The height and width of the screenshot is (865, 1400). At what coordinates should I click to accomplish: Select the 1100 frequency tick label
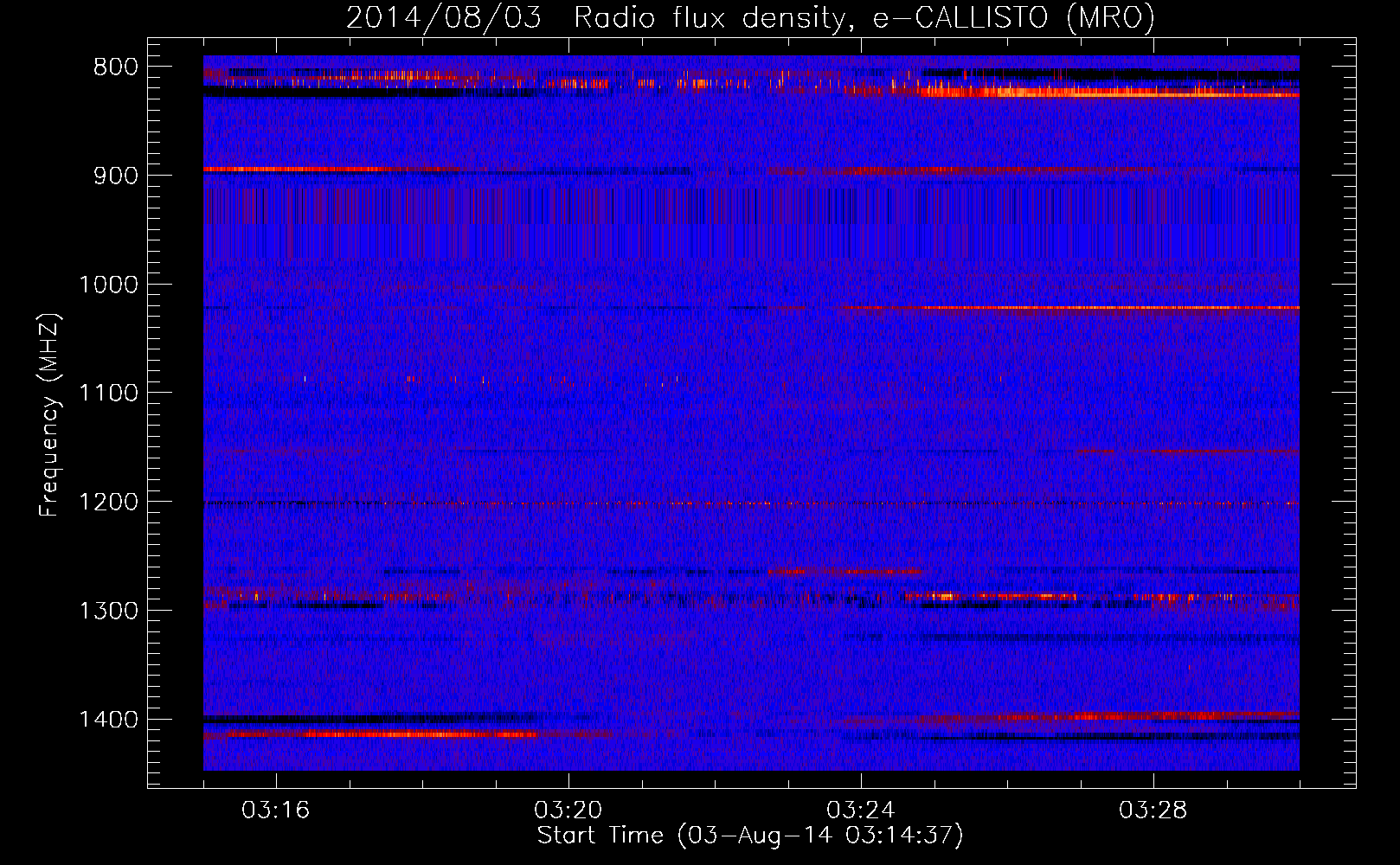pos(108,394)
